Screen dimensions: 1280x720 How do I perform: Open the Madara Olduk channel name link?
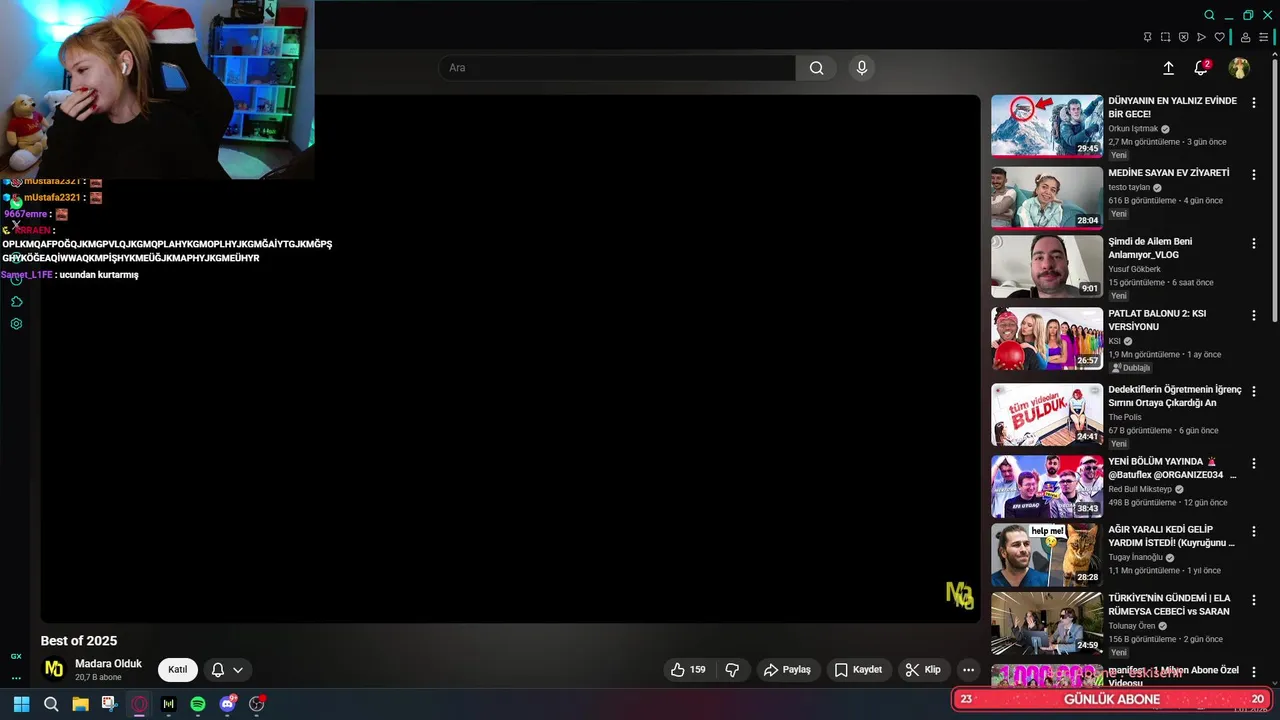coord(108,664)
